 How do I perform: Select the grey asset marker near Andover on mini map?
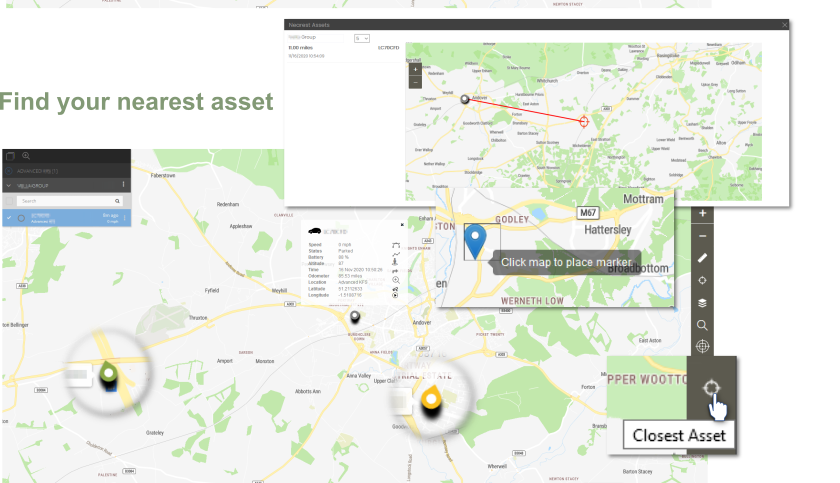tap(464, 99)
